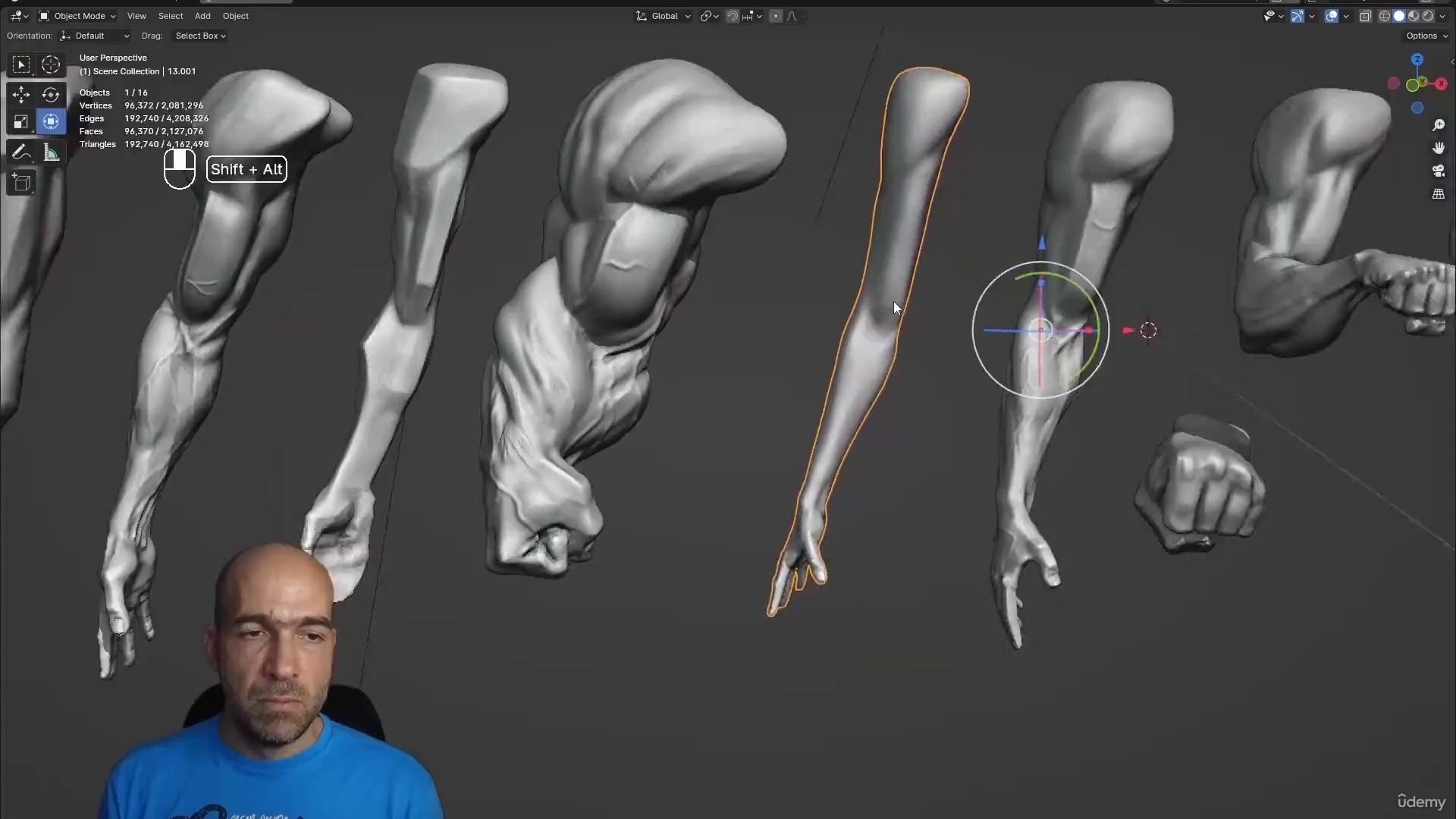Click the Options button
Screen dimensions: 1456x819
[x=1426, y=36]
